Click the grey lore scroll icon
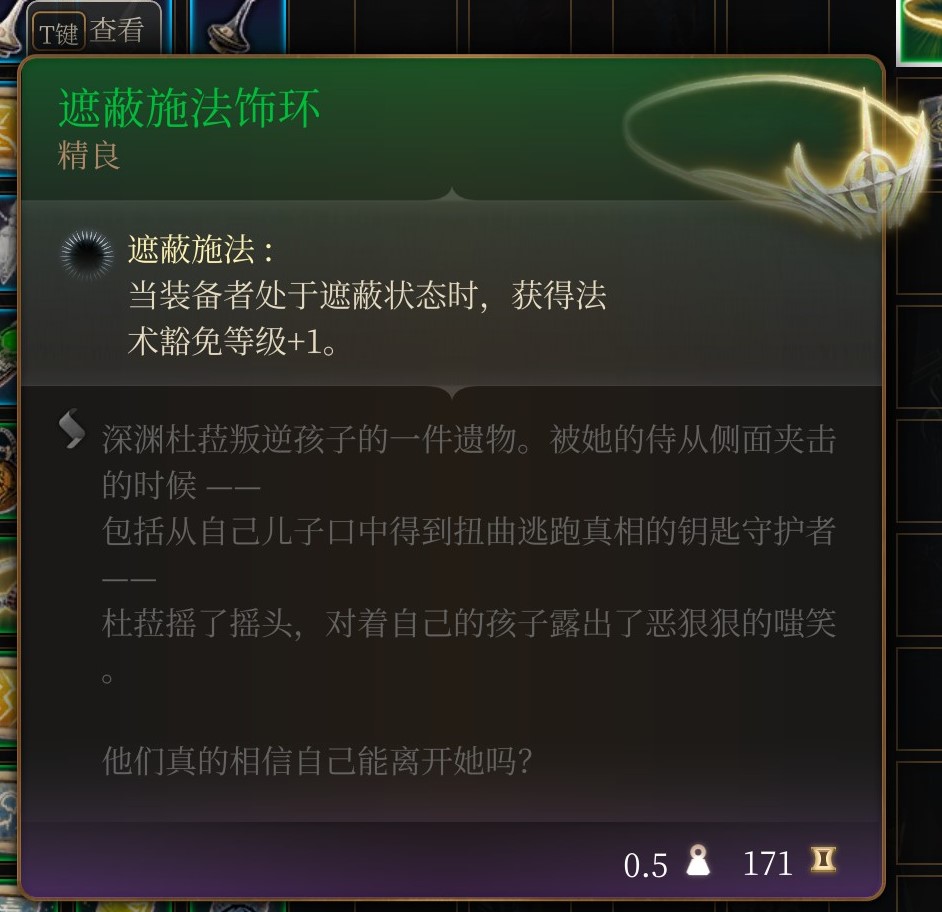This screenshot has width=942, height=912. [x=71, y=428]
